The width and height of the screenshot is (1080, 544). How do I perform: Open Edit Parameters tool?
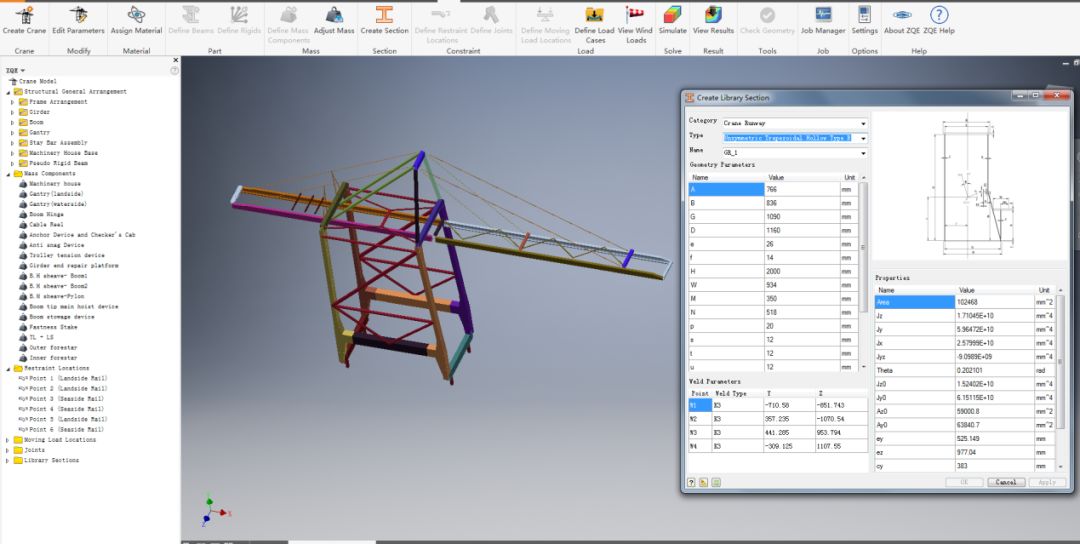78,15
